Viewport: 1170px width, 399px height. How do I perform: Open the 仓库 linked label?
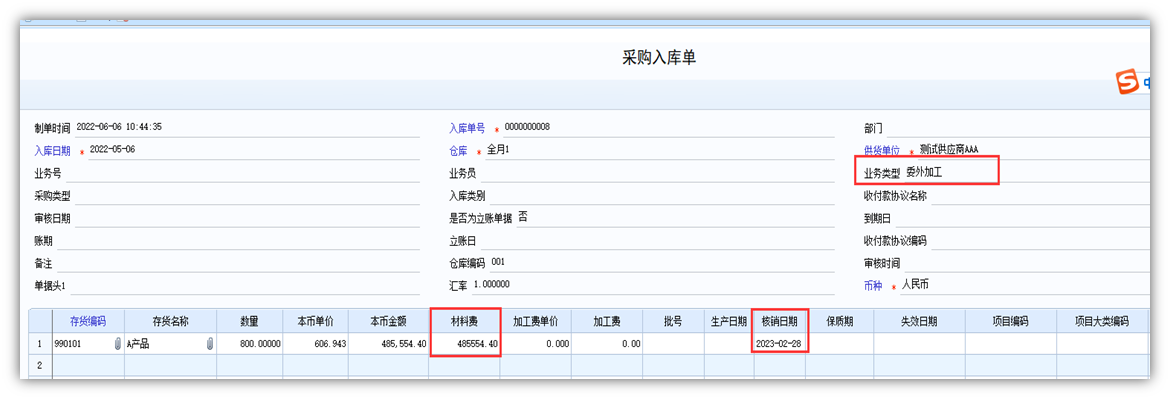click(458, 150)
